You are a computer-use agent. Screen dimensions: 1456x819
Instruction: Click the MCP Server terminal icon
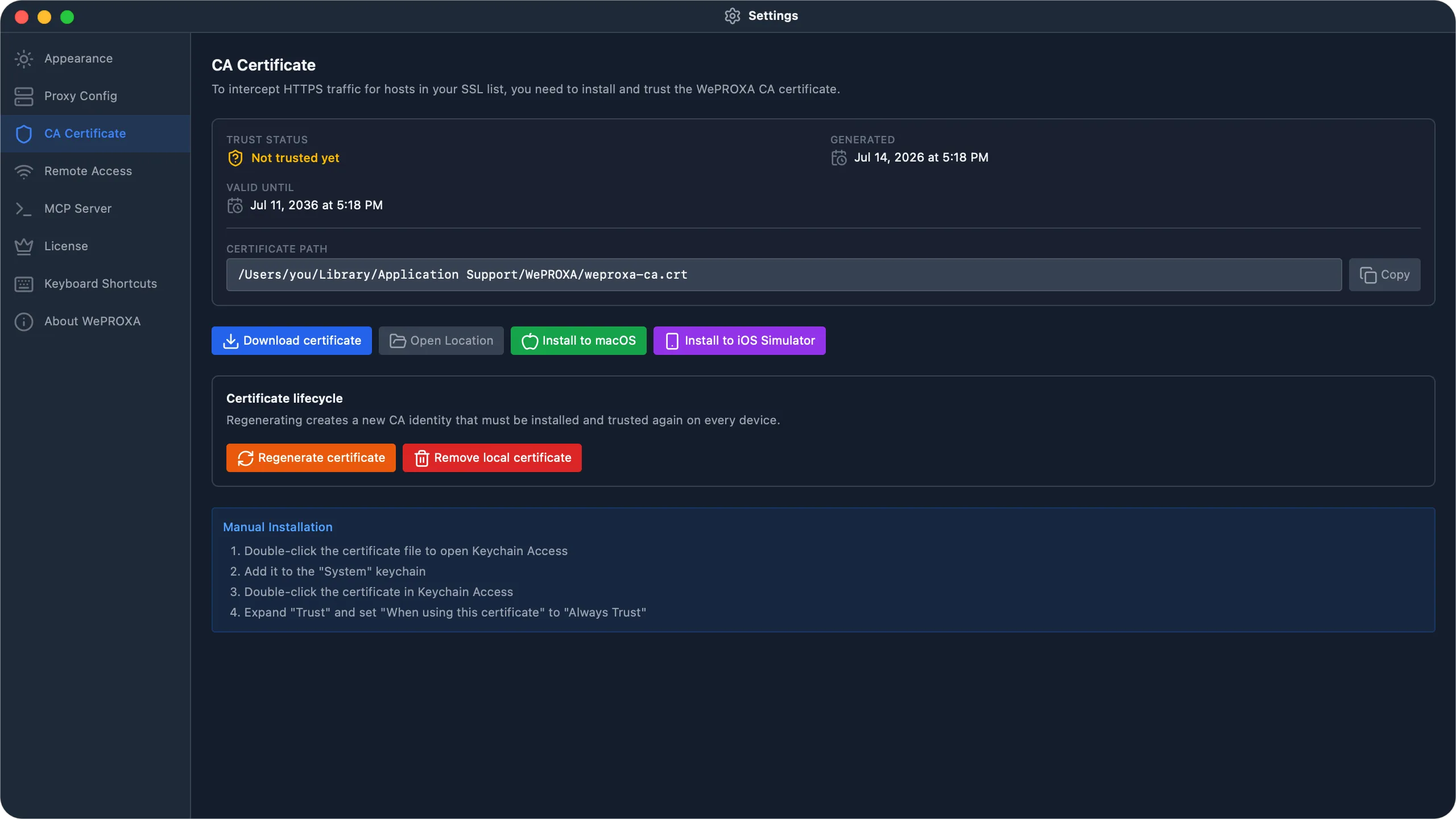(24, 209)
